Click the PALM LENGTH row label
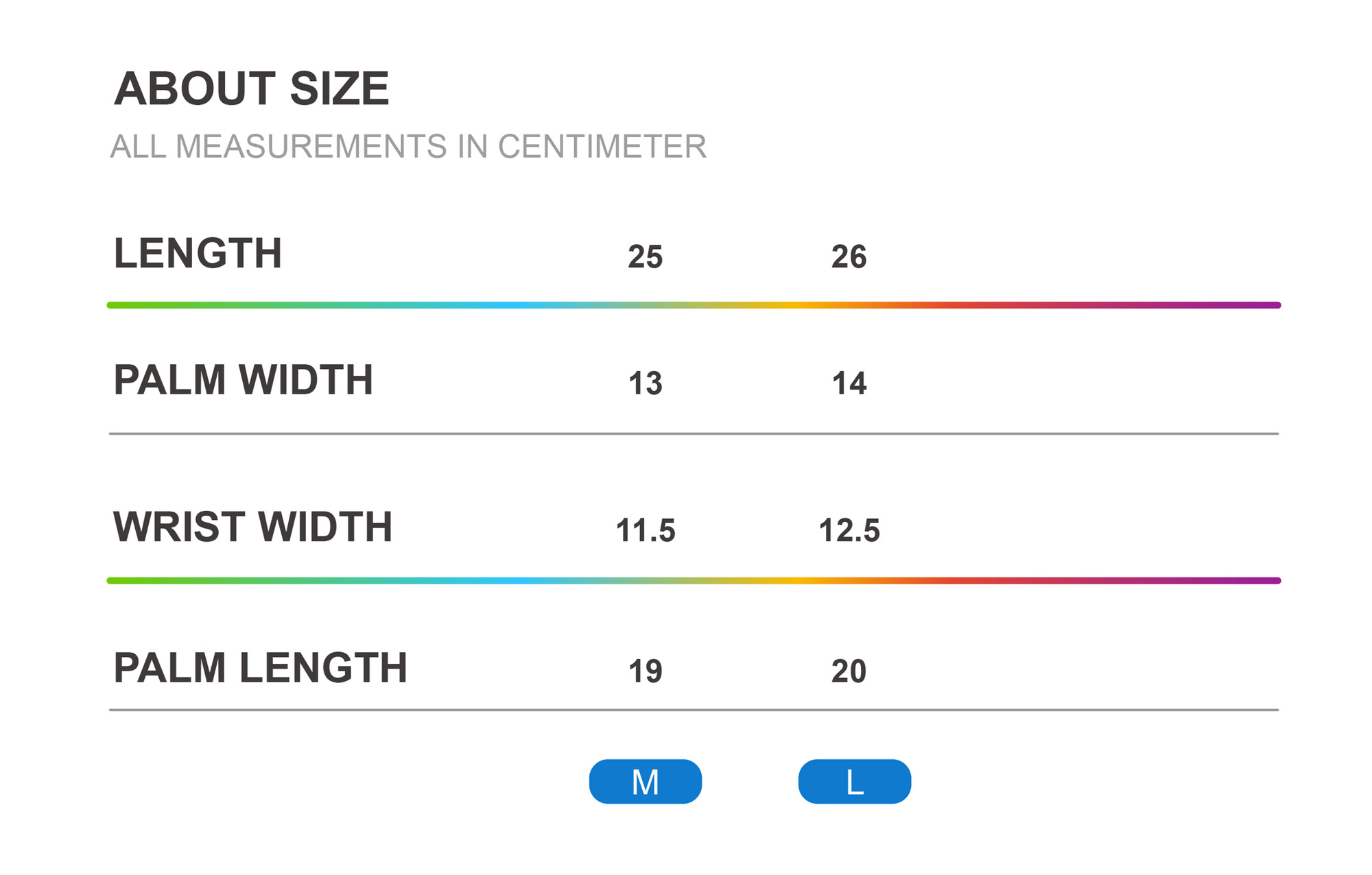Image resolution: width=1372 pixels, height=875 pixels. coord(260,668)
